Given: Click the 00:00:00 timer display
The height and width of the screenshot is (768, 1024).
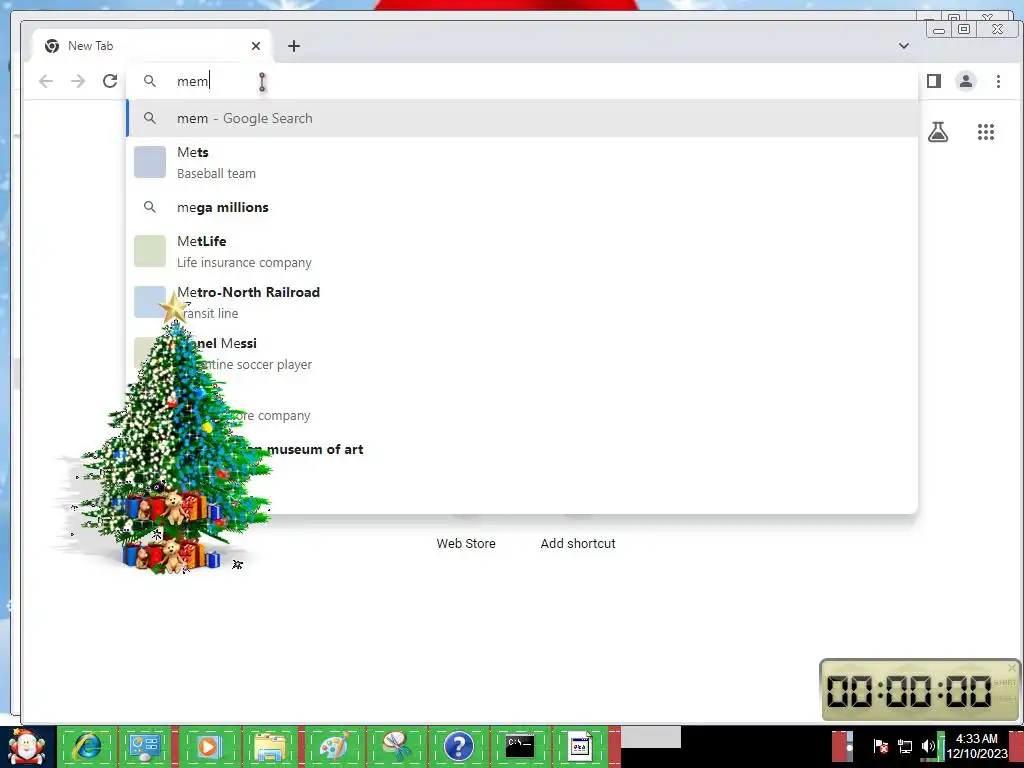Looking at the screenshot, I should (x=909, y=691).
